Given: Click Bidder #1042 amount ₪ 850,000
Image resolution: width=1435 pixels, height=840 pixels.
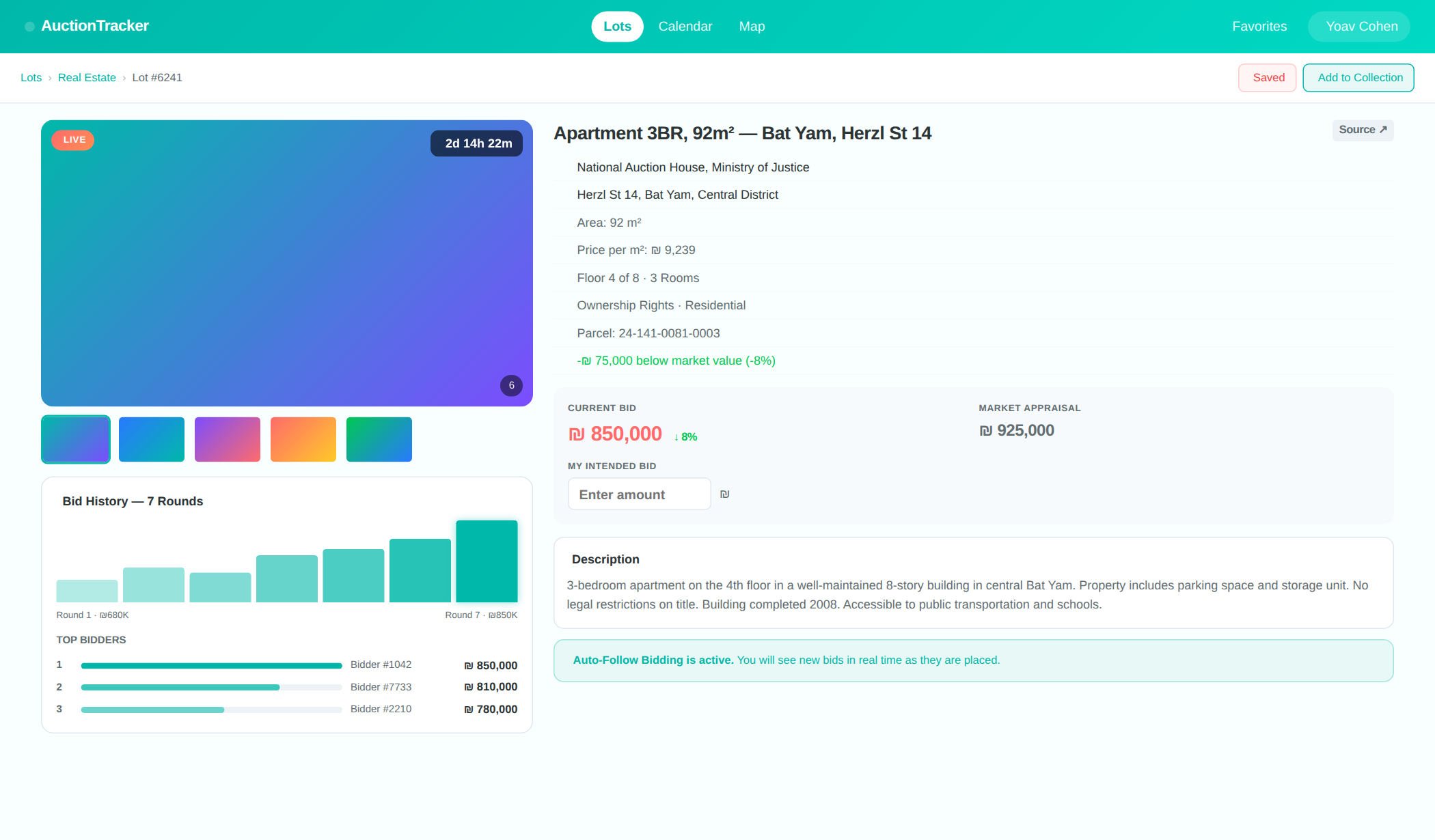Looking at the screenshot, I should pos(491,665).
